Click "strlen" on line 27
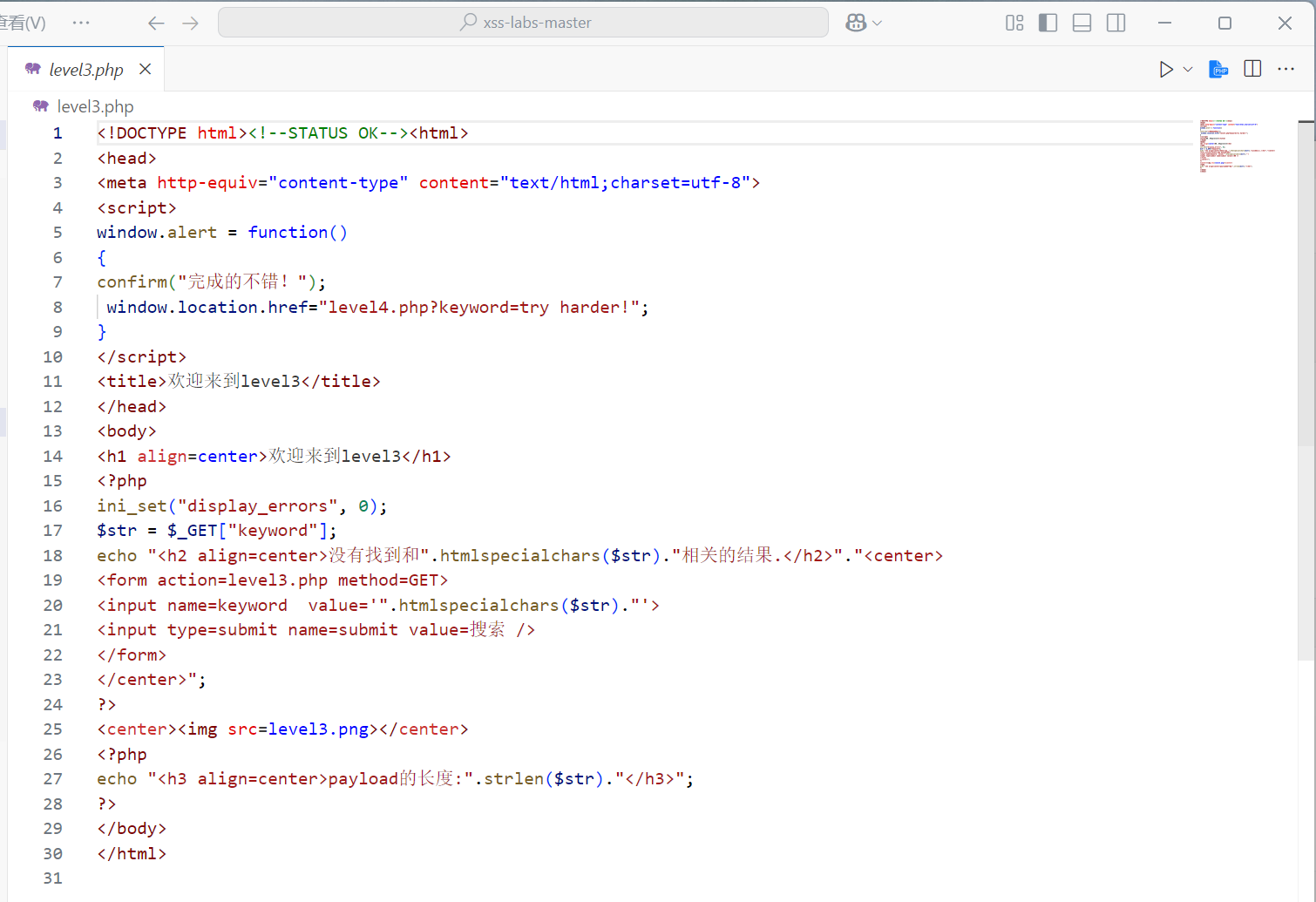This screenshot has height=902, width=1316. pyautogui.click(x=514, y=779)
